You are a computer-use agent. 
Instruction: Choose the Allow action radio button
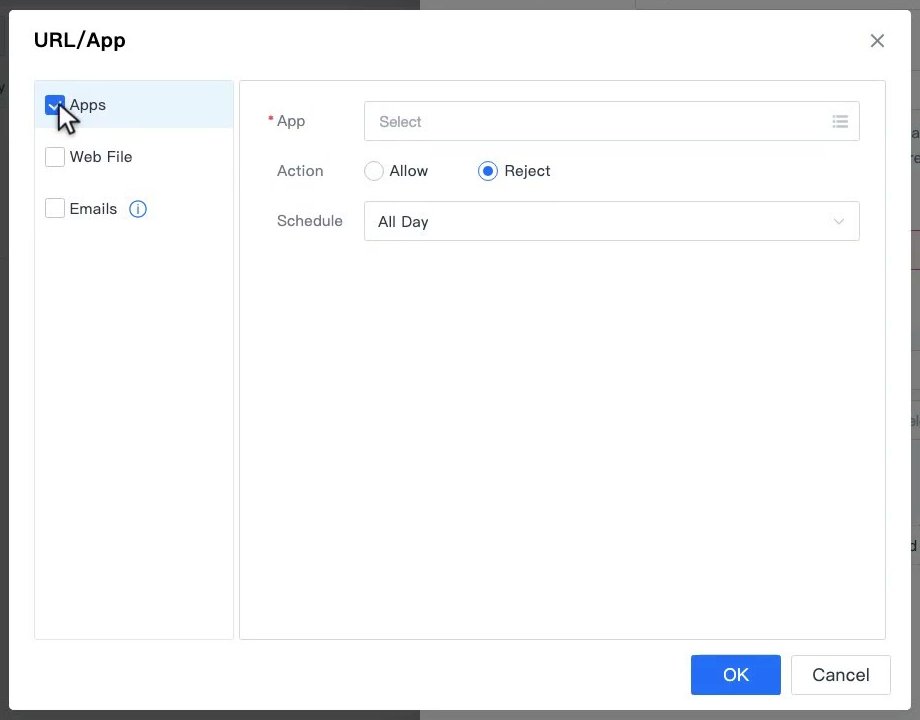(374, 171)
